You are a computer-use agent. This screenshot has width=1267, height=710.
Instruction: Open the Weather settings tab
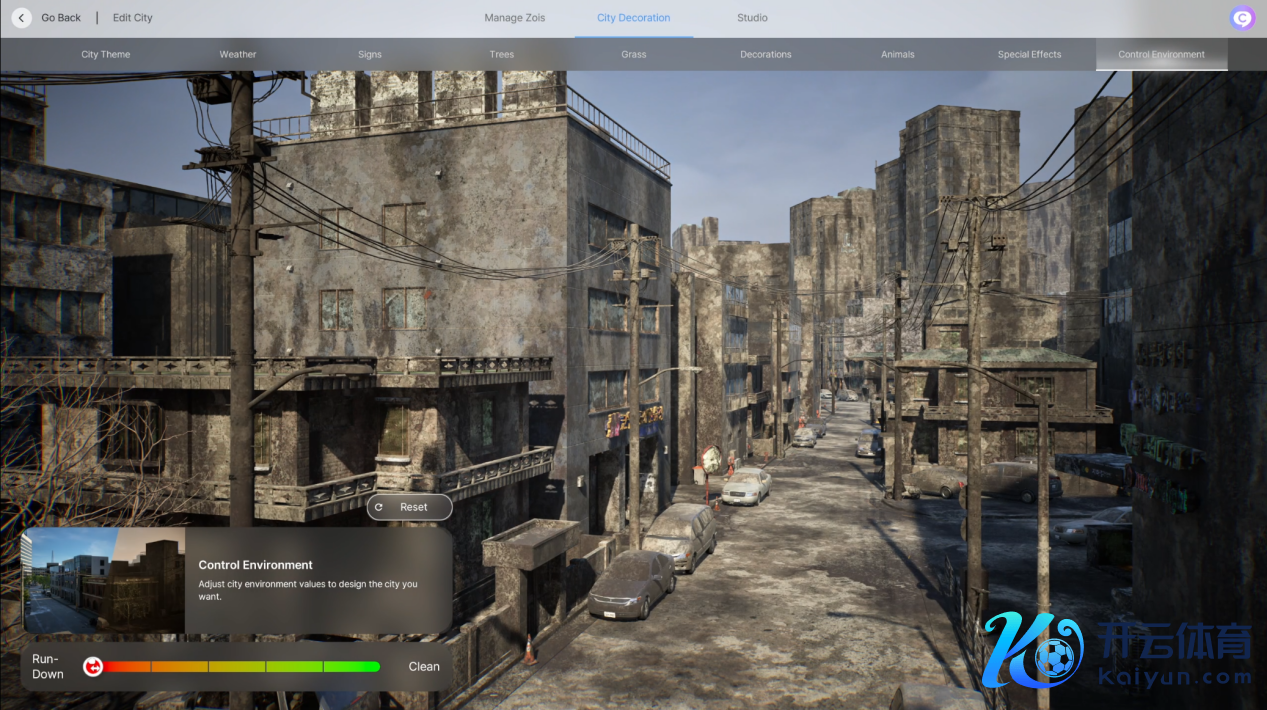238,55
